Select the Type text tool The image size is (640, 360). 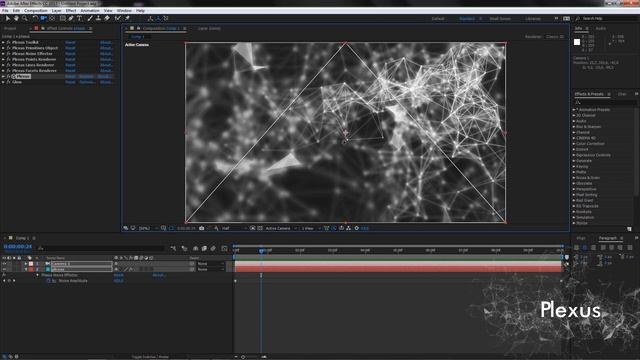pos(80,18)
